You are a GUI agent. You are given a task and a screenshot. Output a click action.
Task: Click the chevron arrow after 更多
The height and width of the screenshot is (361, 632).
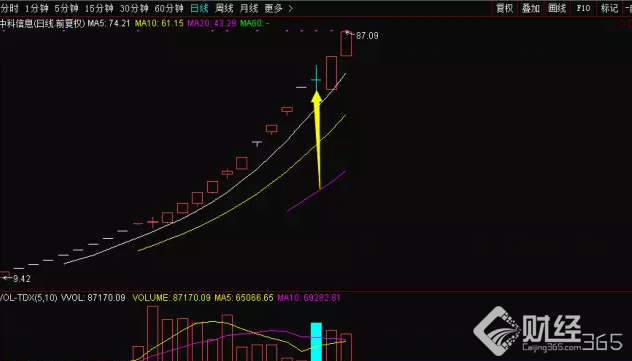(291, 8)
